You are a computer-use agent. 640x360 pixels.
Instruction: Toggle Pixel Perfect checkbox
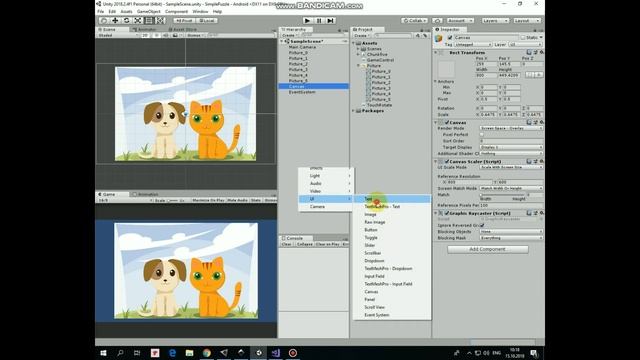(x=482, y=134)
